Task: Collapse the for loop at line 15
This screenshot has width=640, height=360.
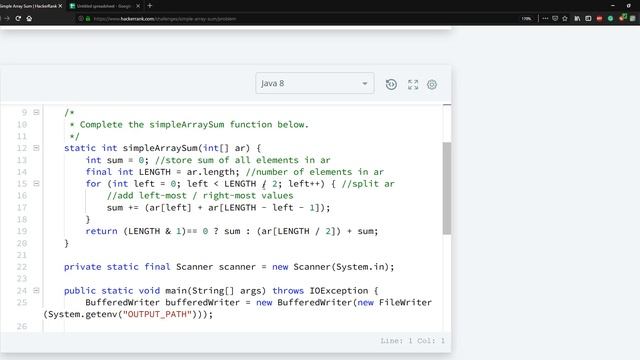Action: click(36, 184)
